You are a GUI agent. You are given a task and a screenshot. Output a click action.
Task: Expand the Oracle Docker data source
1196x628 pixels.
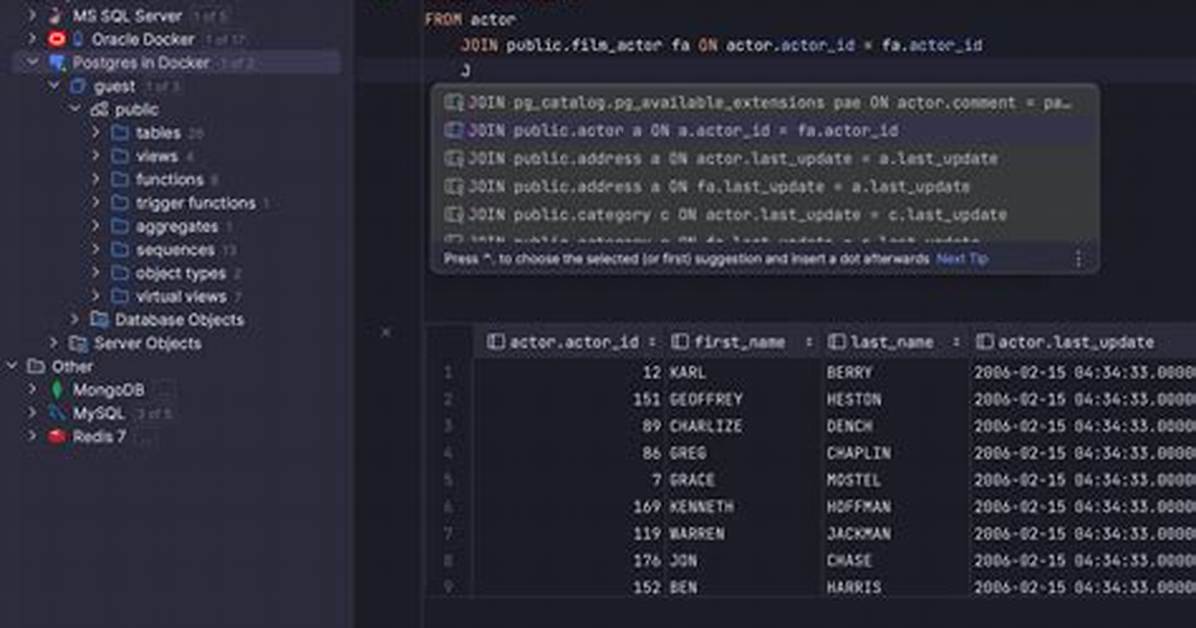(x=31, y=38)
